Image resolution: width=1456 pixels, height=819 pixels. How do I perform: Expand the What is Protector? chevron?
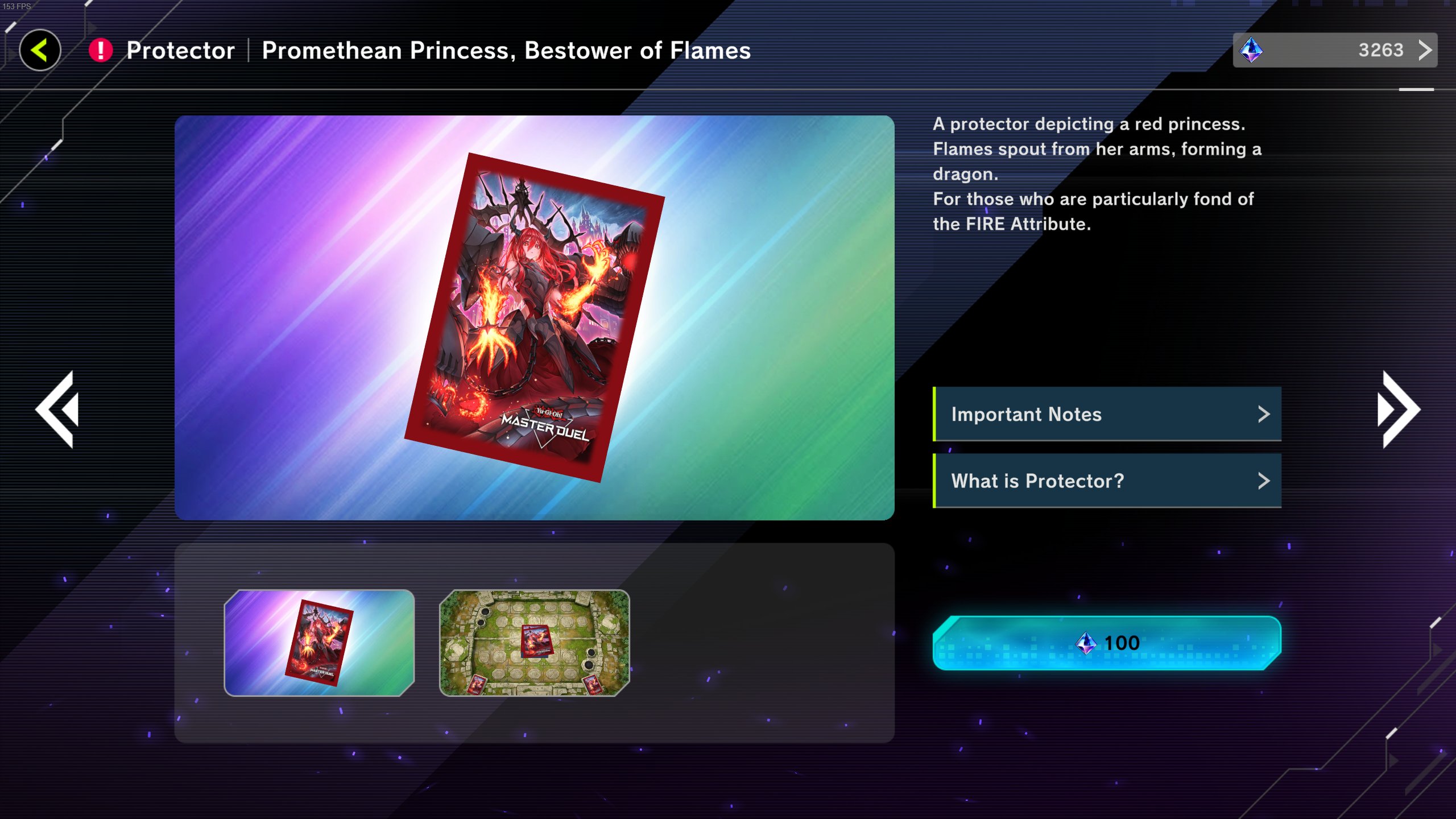pos(1264,481)
